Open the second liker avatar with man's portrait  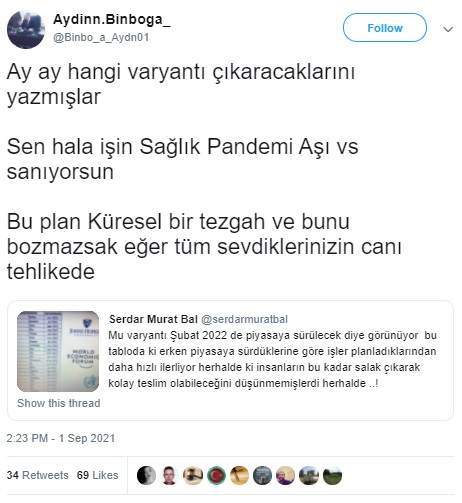click(170, 475)
